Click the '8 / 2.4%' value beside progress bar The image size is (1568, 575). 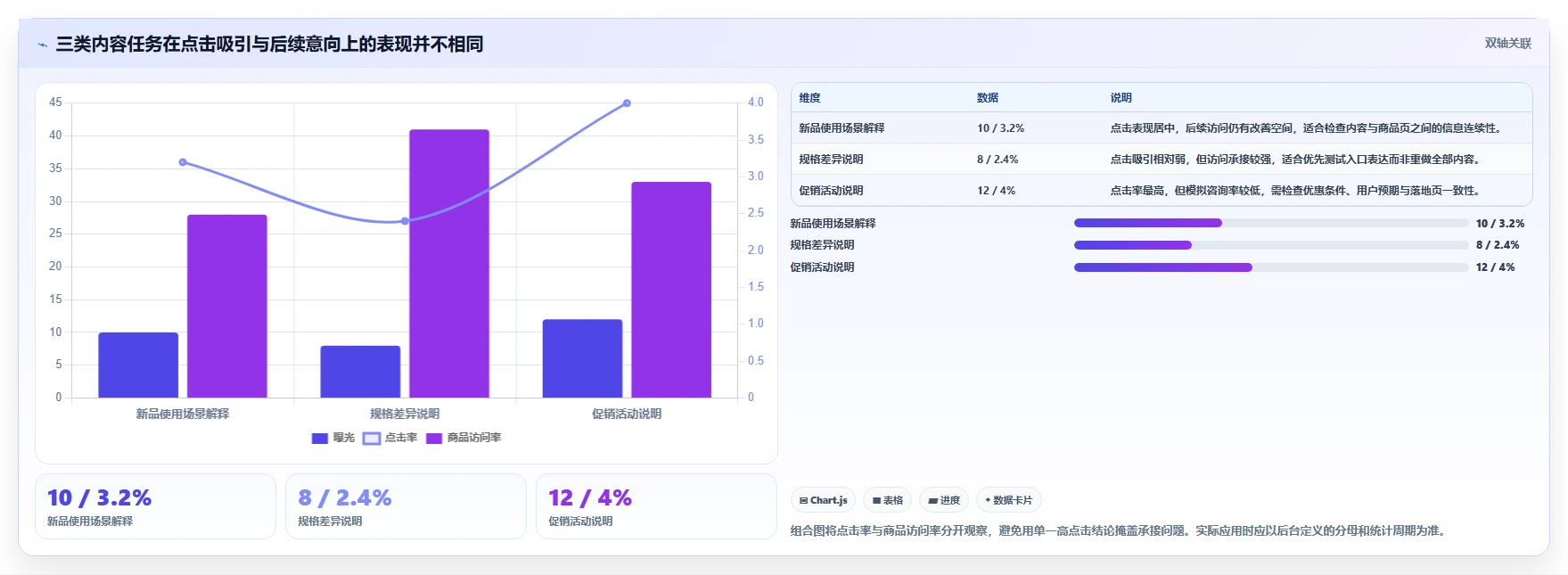click(x=1498, y=245)
